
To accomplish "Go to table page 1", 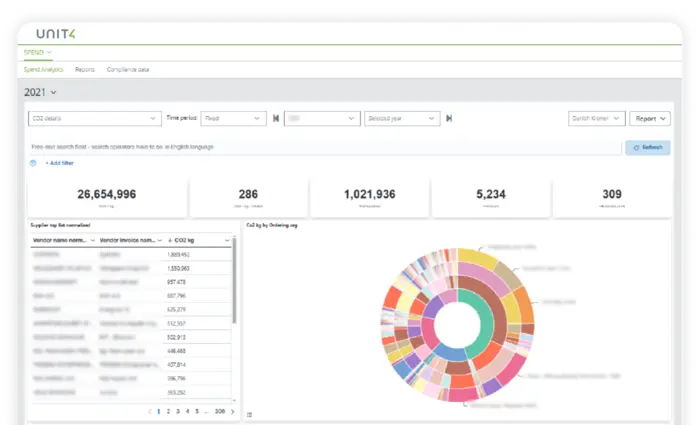I will 158,412.
